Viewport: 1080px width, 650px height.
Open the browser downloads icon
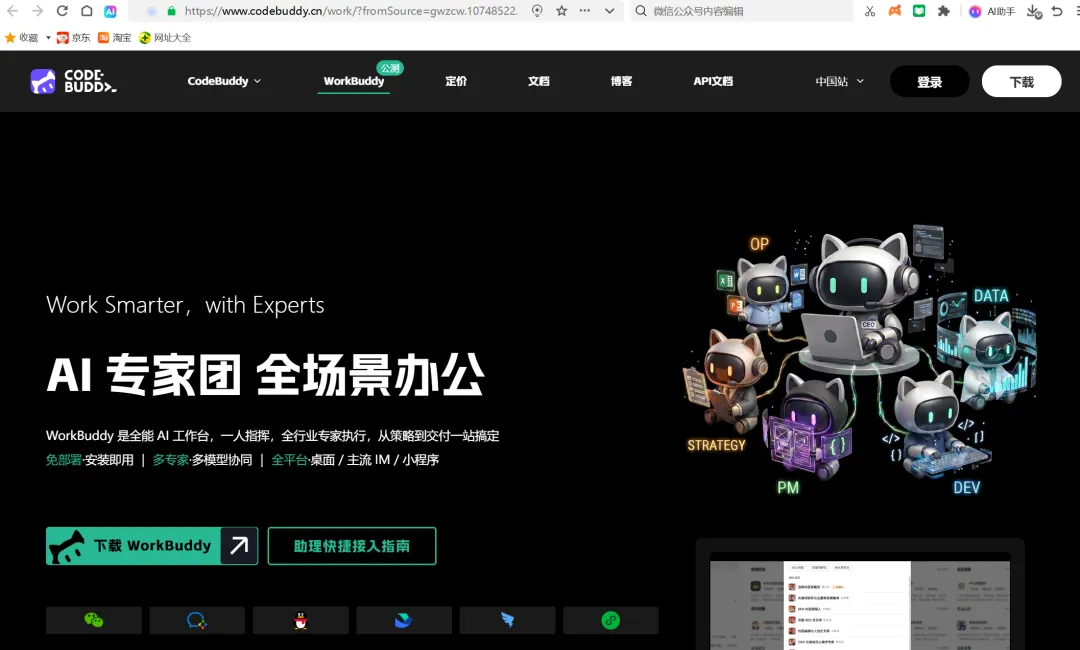click(1033, 12)
